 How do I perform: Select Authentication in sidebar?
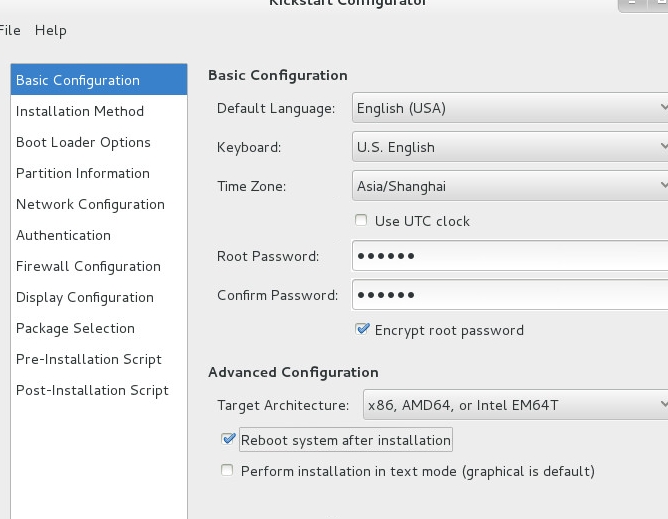(99, 236)
